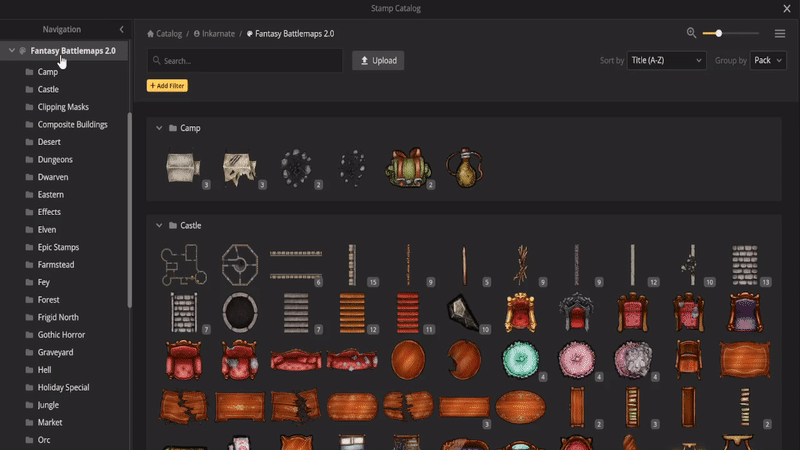
Task: Click the Upload button
Action: [x=378, y=60]
